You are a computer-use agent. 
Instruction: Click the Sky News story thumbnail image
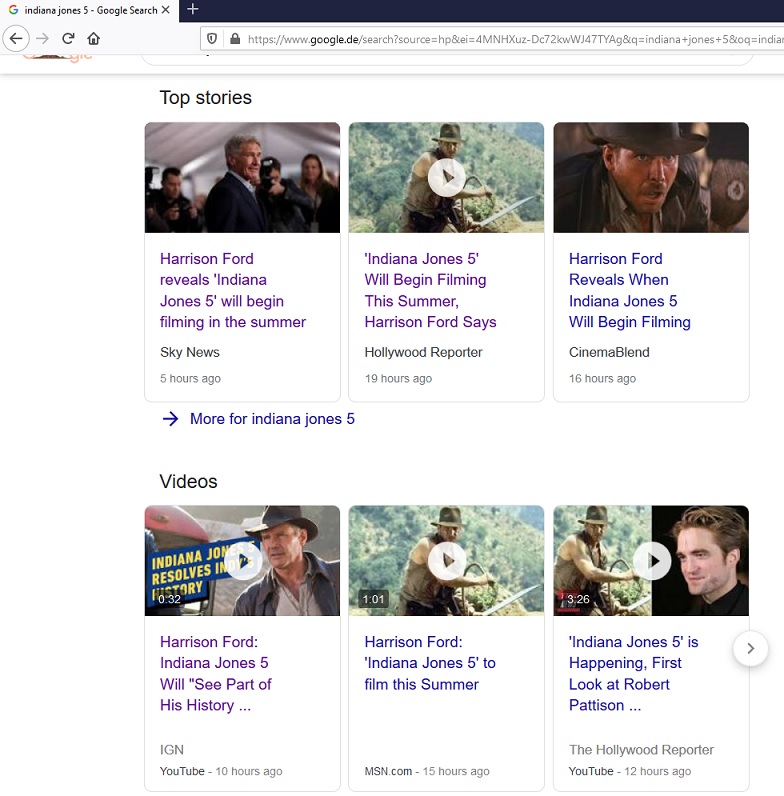pos(242,177)
